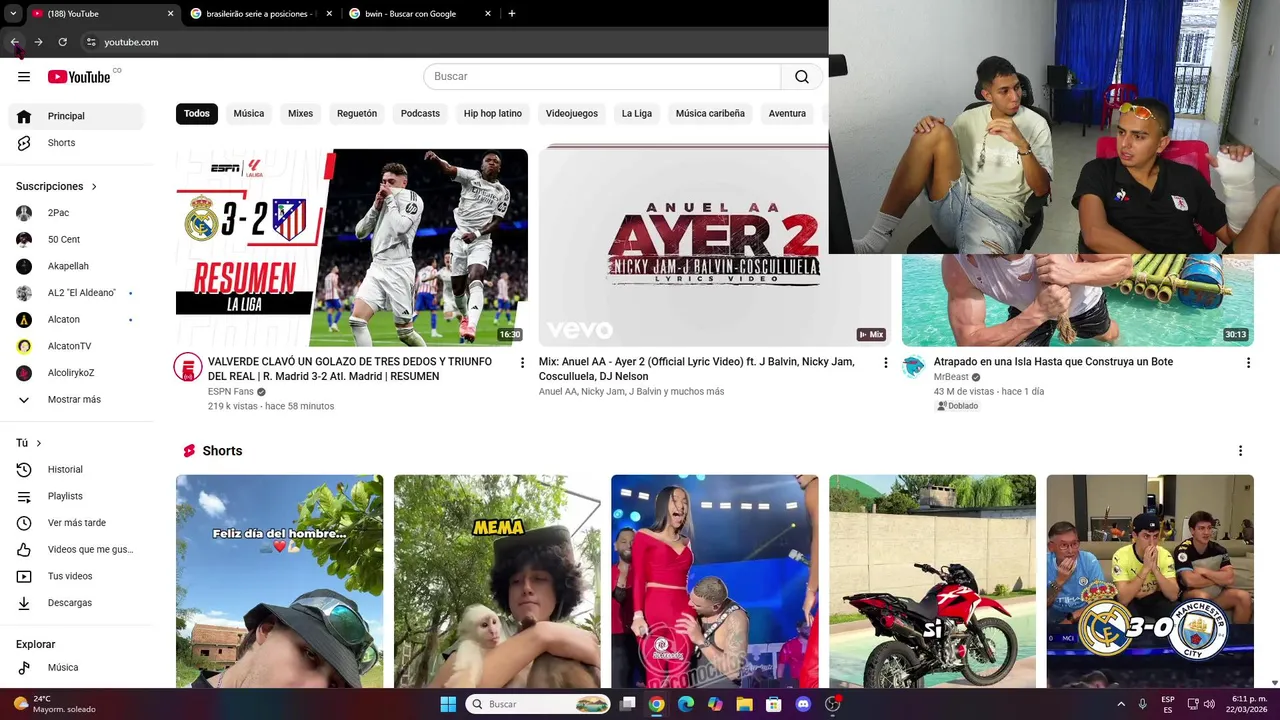Screen dimensions: 1280x720
Task: Open browser tab list dropdown
Action: click(x=13, y=14)
